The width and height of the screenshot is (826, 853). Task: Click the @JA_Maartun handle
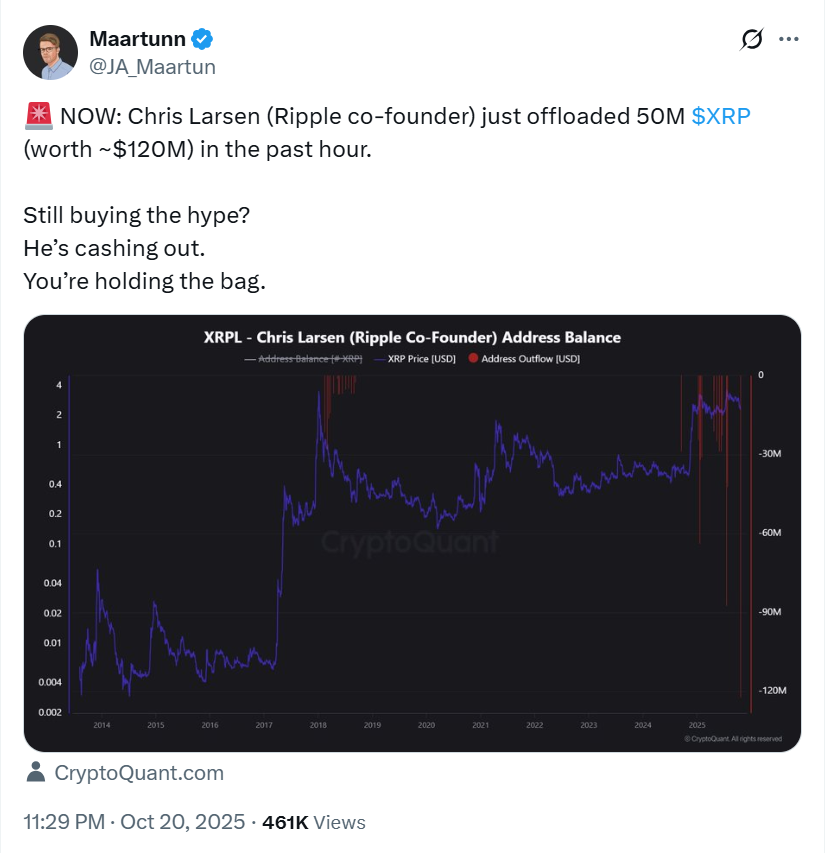(150, 67)
